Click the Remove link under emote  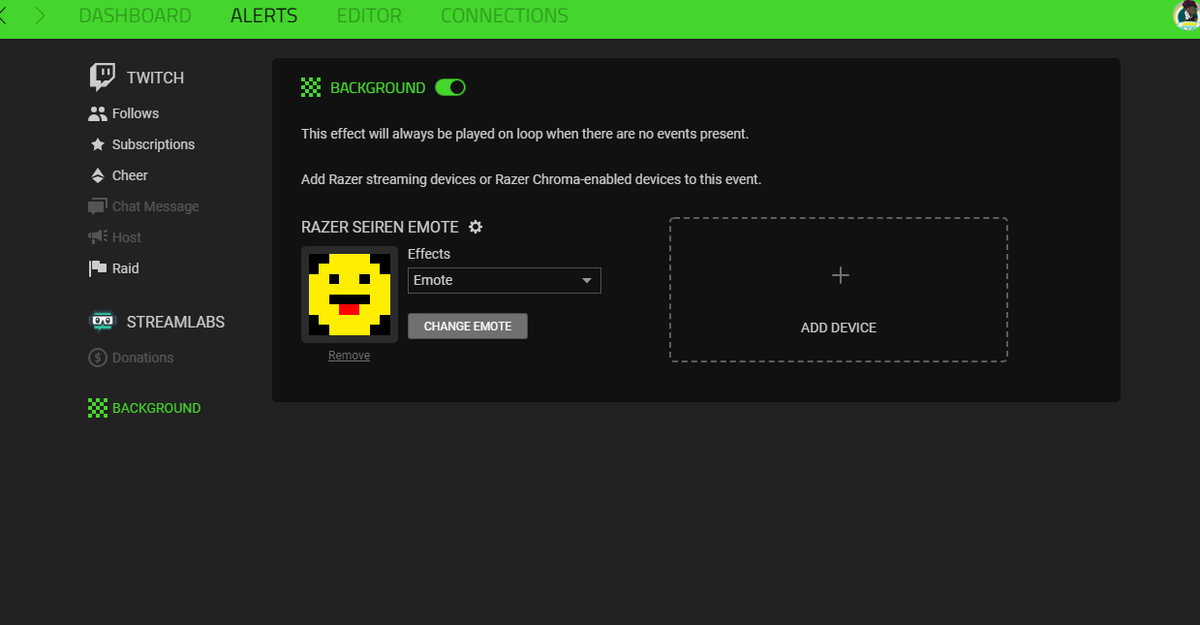click(349, 356)
